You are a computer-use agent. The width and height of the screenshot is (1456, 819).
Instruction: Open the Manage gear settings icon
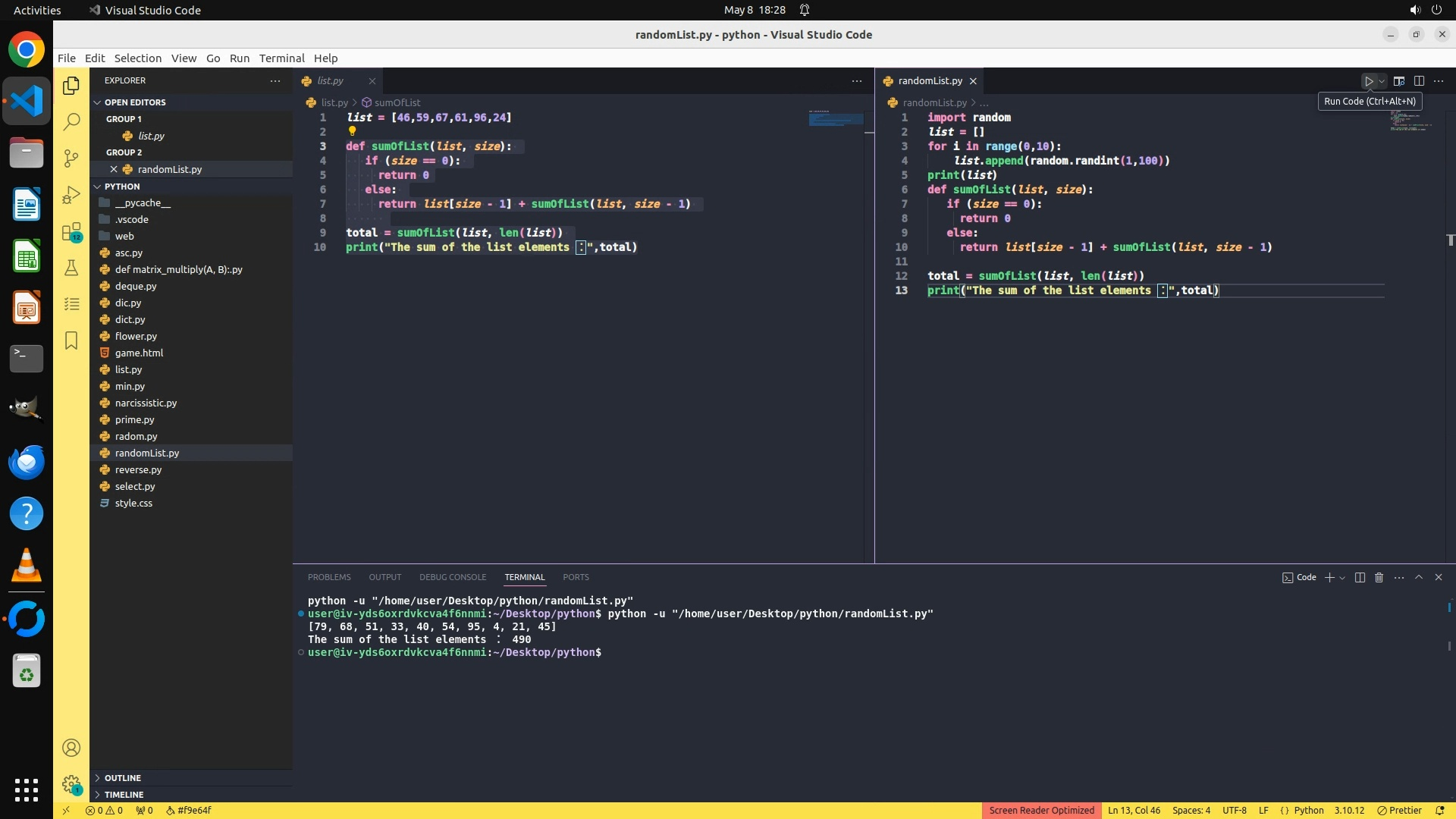coord(71,784)
